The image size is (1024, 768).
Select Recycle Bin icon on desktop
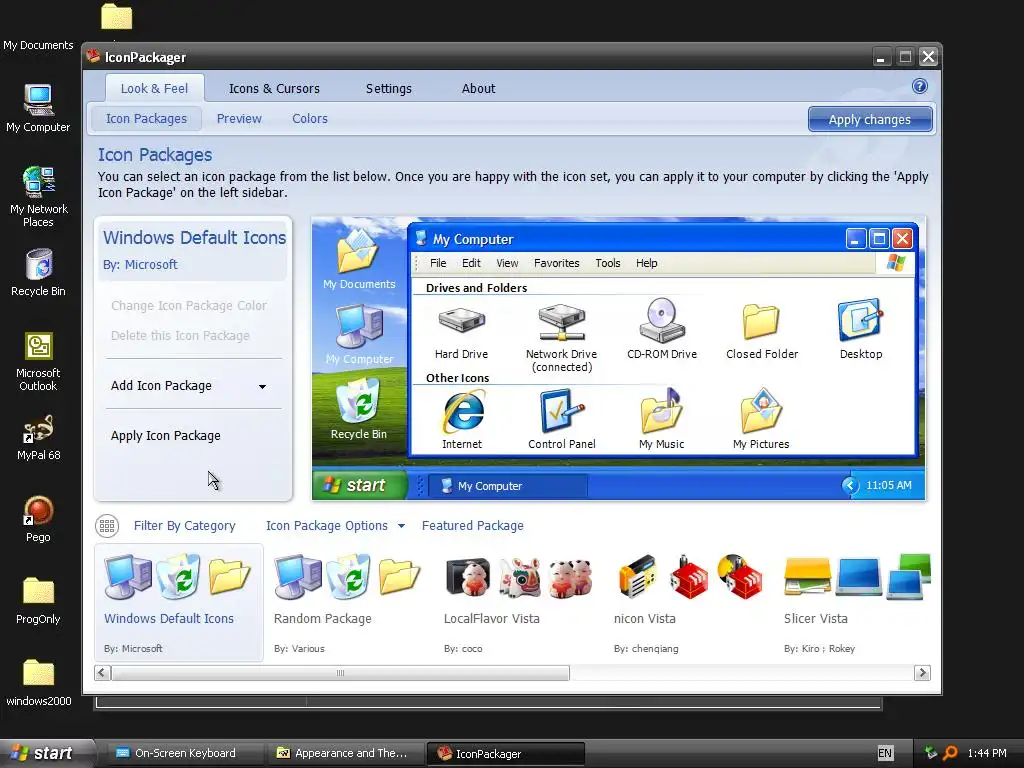click(x=39, y=273)
